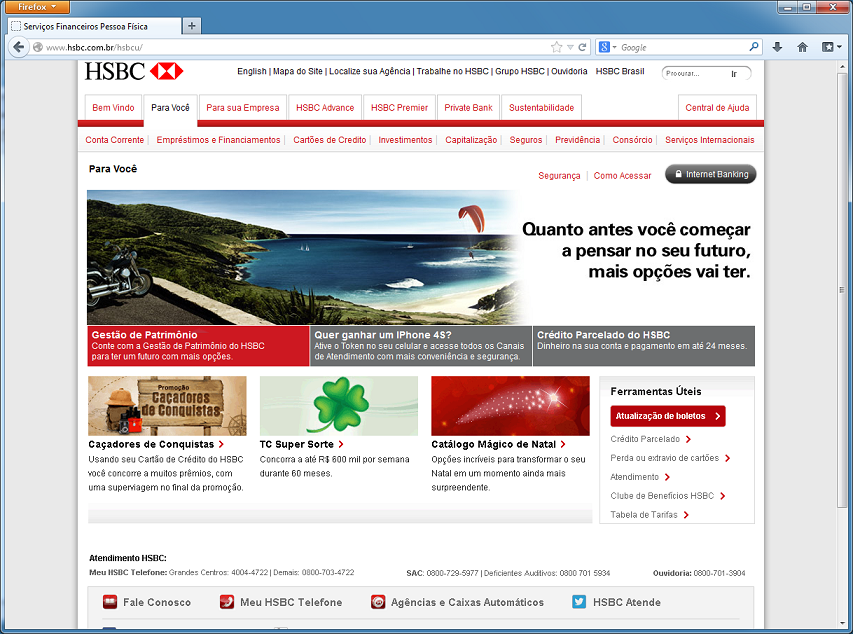Open the new tab plus button
Screen dimensions: 853x634
[x=192, y=26]
